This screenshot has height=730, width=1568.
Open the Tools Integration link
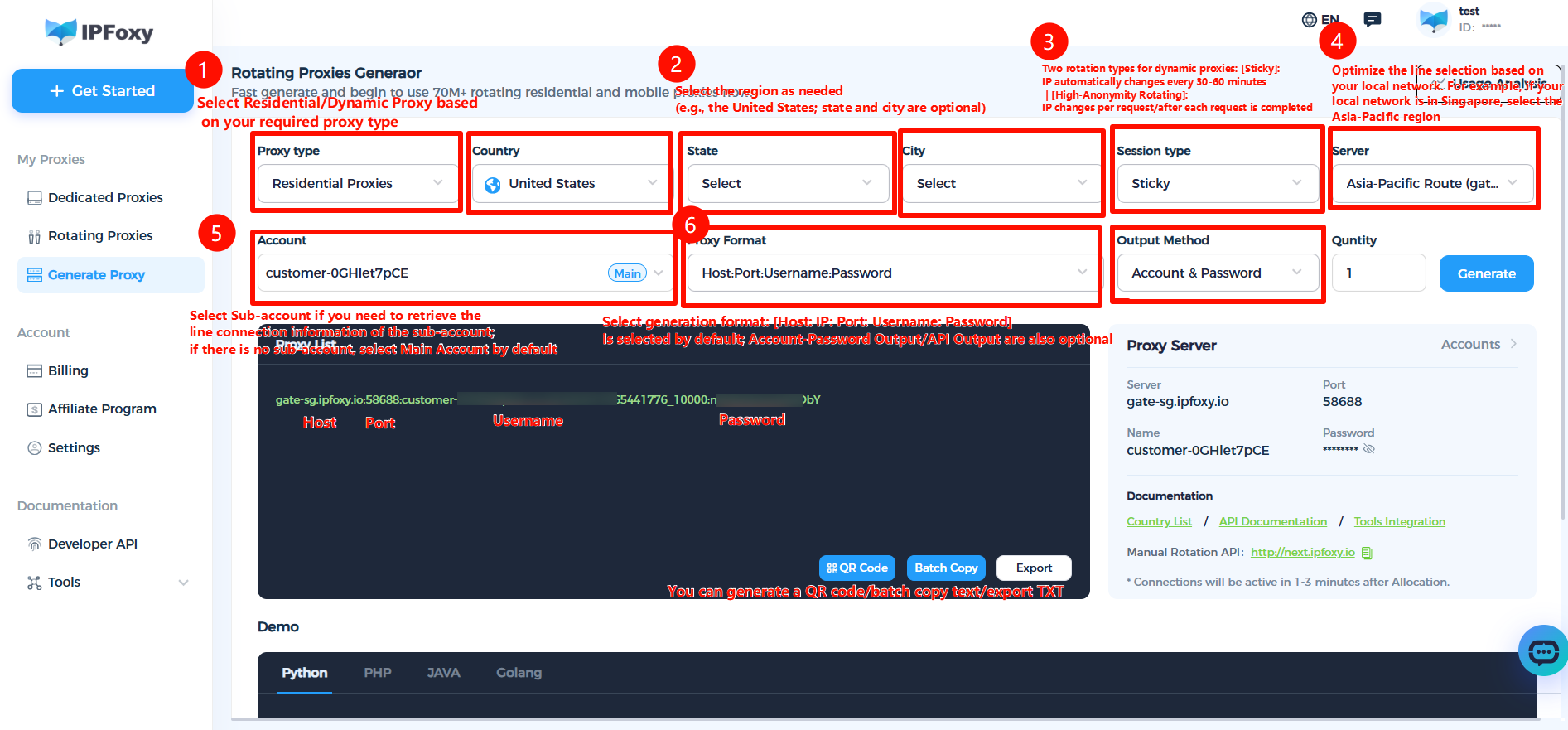pos(1399,522)
